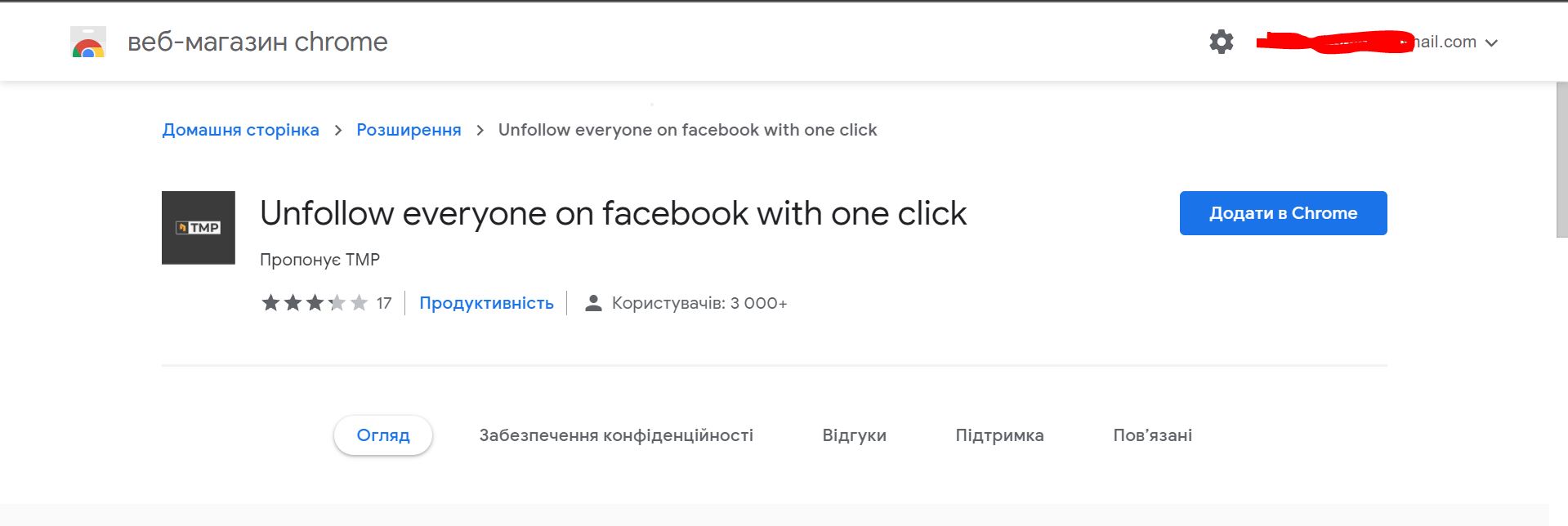Add extension with Додати в Chrome button

(1283, 213)
